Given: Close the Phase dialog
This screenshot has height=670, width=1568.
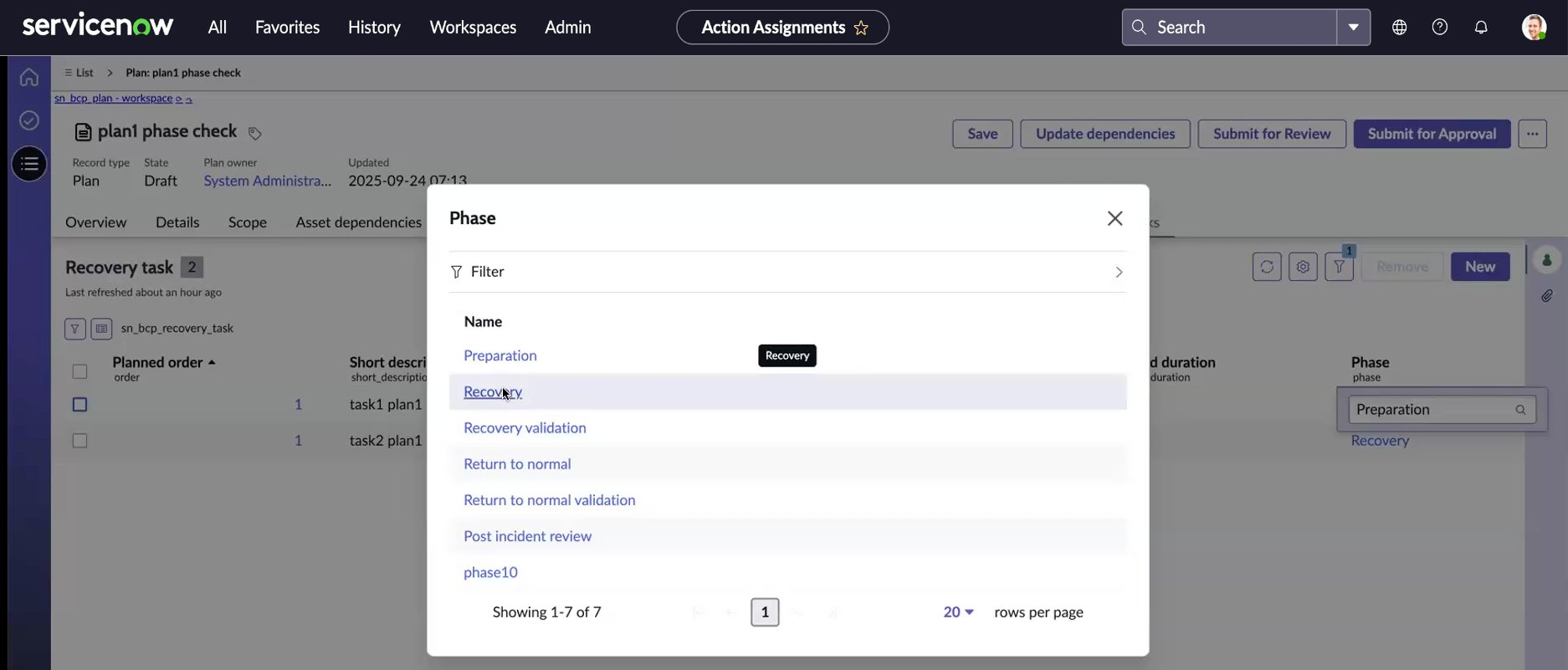Looking at the screenshot, I should (1115, 218).
